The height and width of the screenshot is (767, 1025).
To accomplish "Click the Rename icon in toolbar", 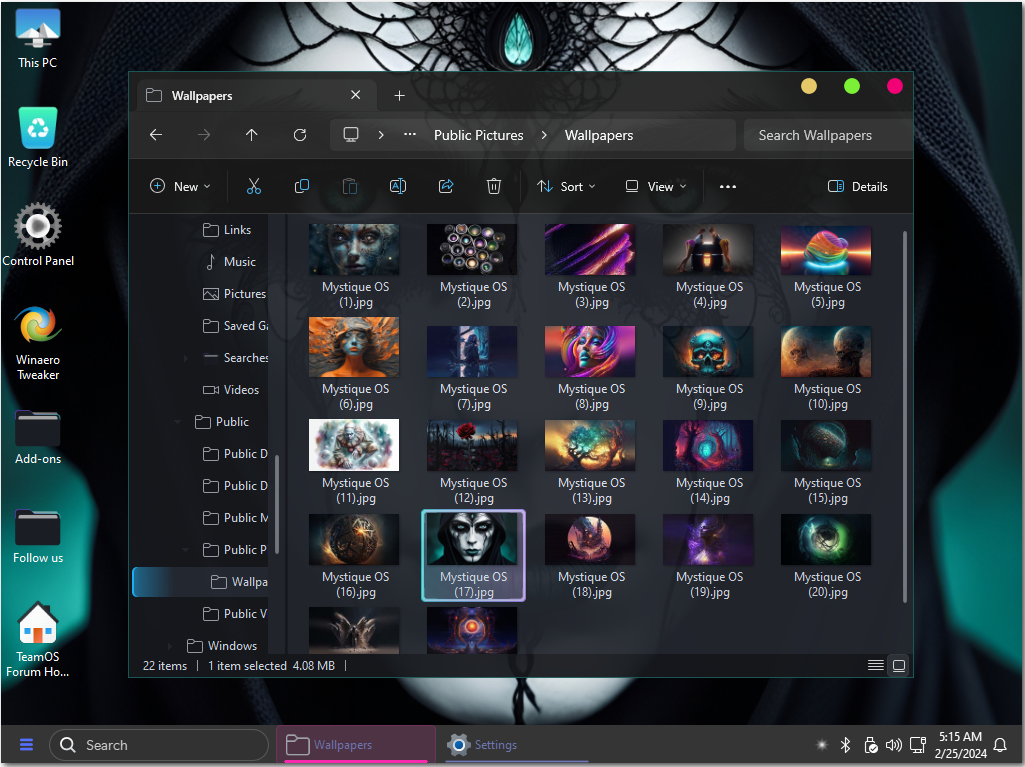I will (x=397, y=186).
